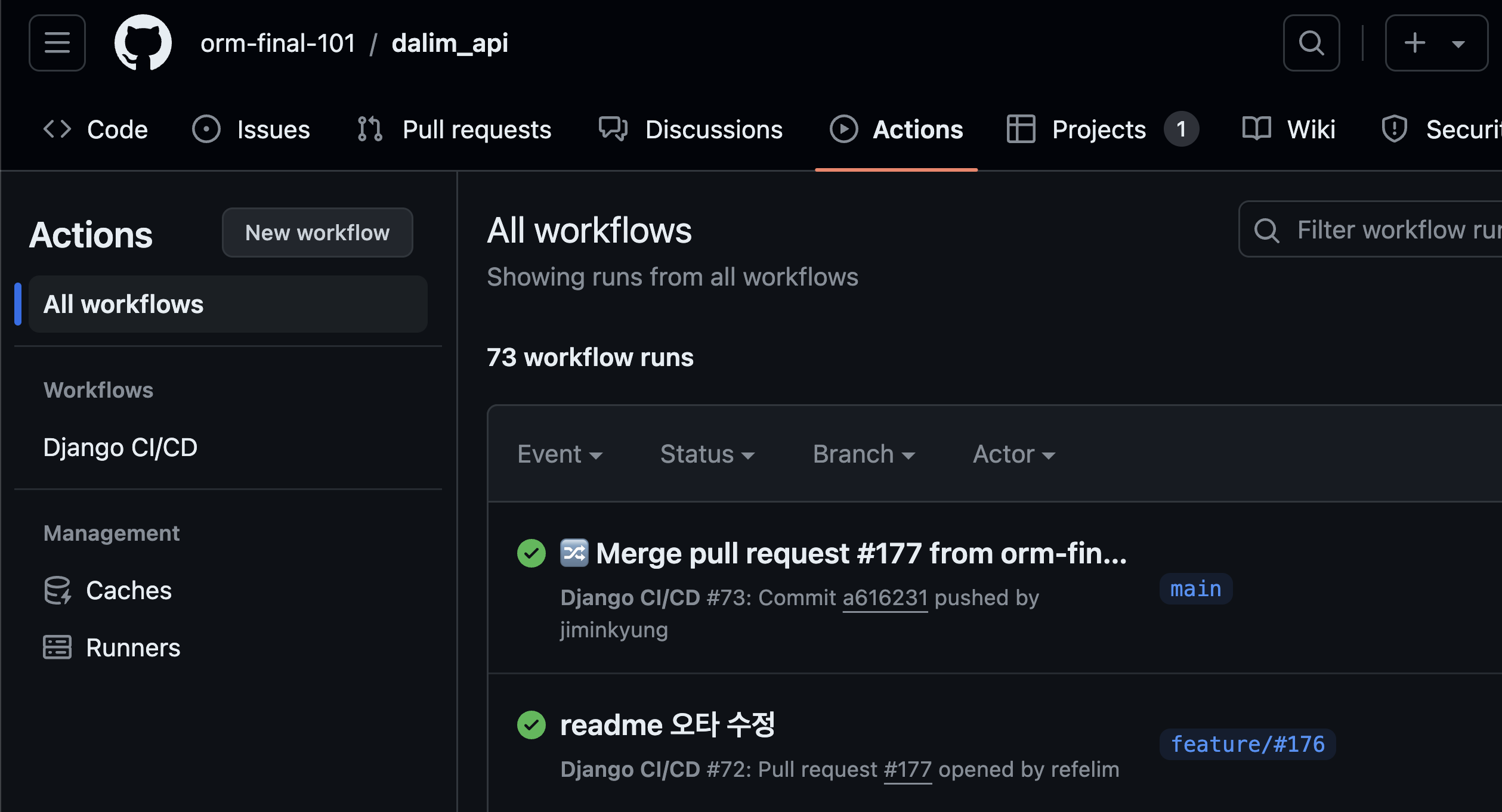Image resolution: width=1502 pixels, height=812 pixels.
Task: Open the Django CI/CD workflow
Action: coord(120,447)
